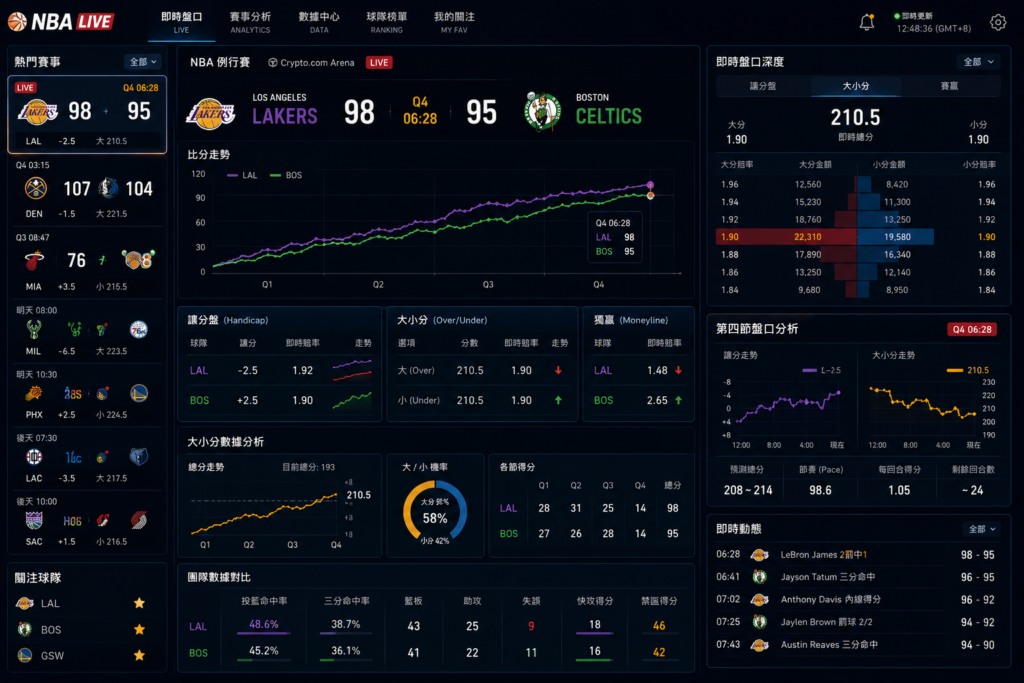
Task: Open the 全部 dropdown in 即時盤口深度
Action: pos(978,62)
